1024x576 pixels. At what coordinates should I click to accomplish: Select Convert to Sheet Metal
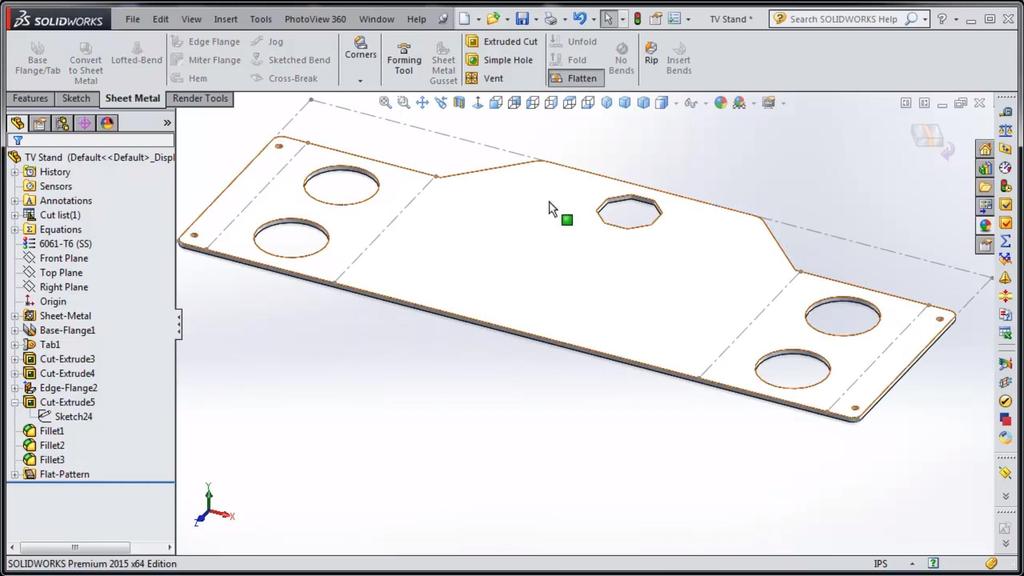point(86,63)
